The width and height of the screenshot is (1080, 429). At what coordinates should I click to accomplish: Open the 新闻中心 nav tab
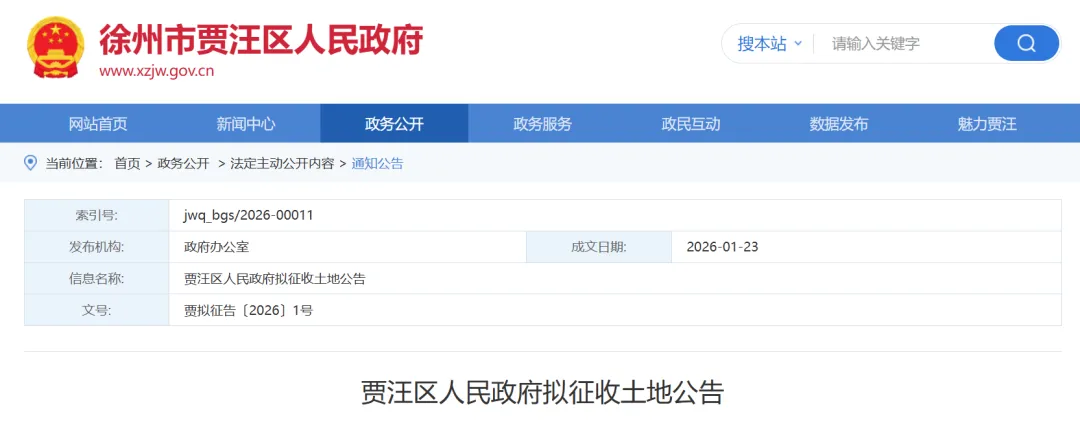tap(246, 124)
